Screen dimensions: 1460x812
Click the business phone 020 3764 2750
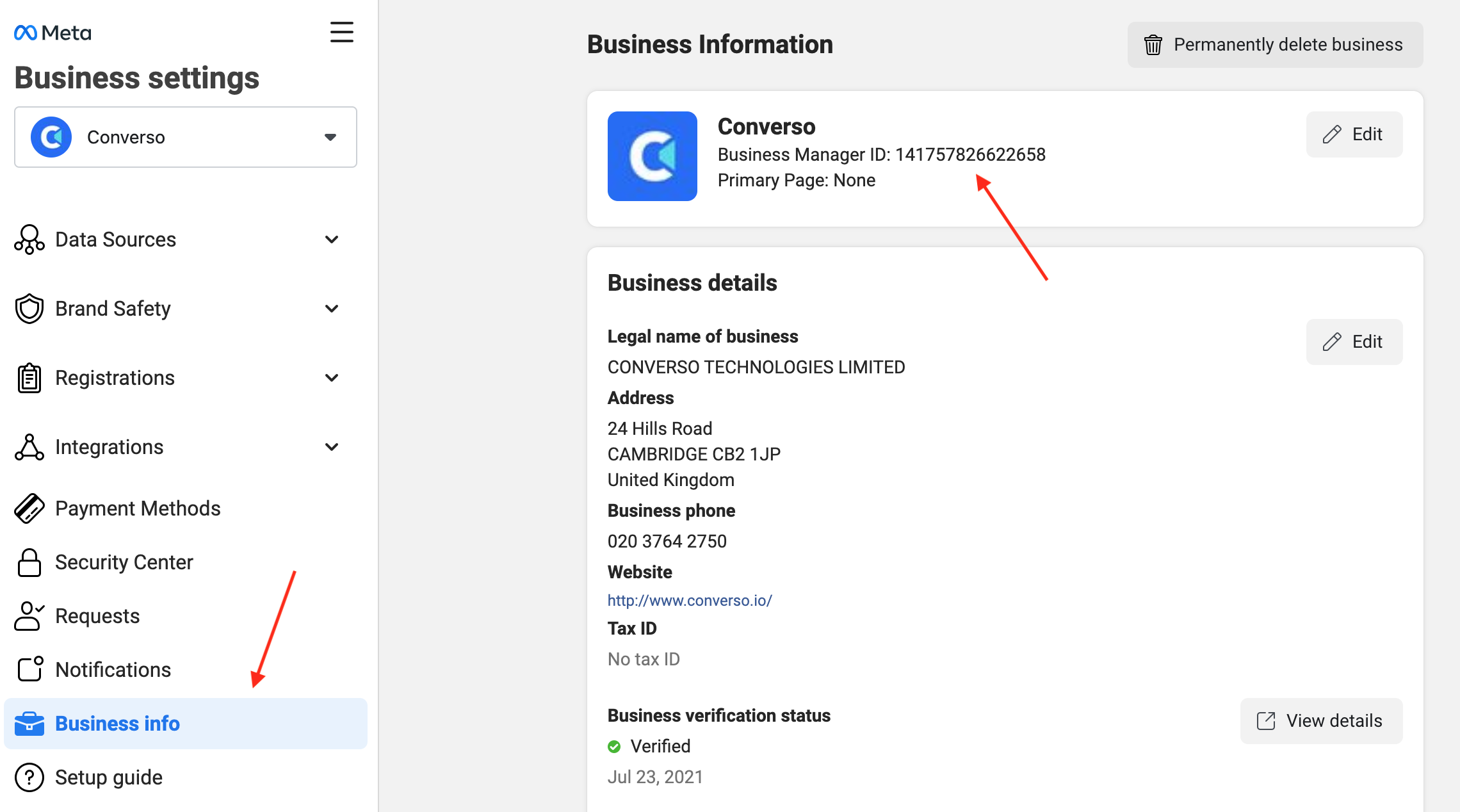coord(667,542)
